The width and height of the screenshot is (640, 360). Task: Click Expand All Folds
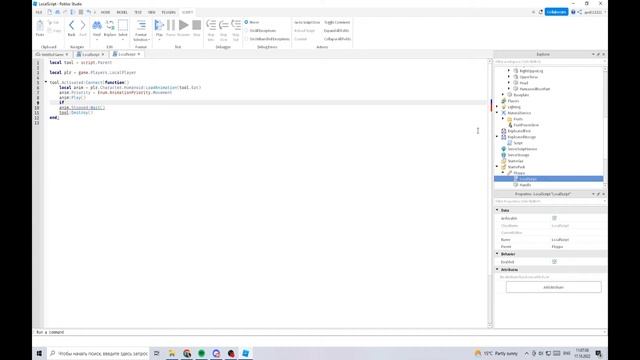coord(336,31)
